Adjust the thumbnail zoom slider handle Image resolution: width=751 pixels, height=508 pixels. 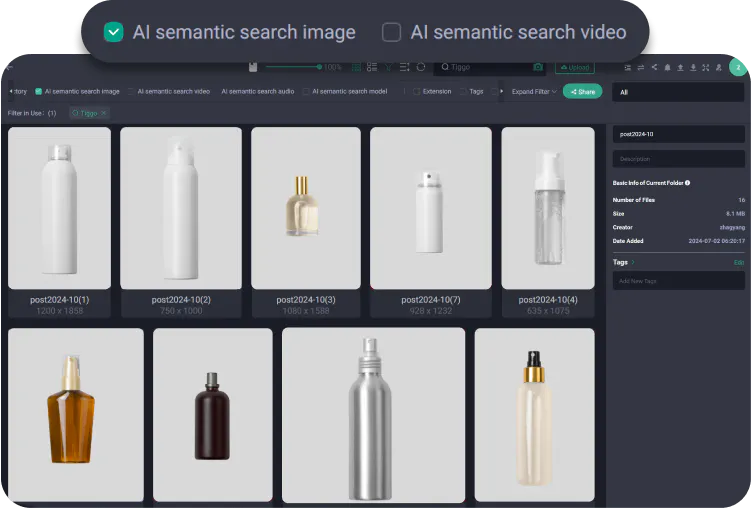coord(319,67)
